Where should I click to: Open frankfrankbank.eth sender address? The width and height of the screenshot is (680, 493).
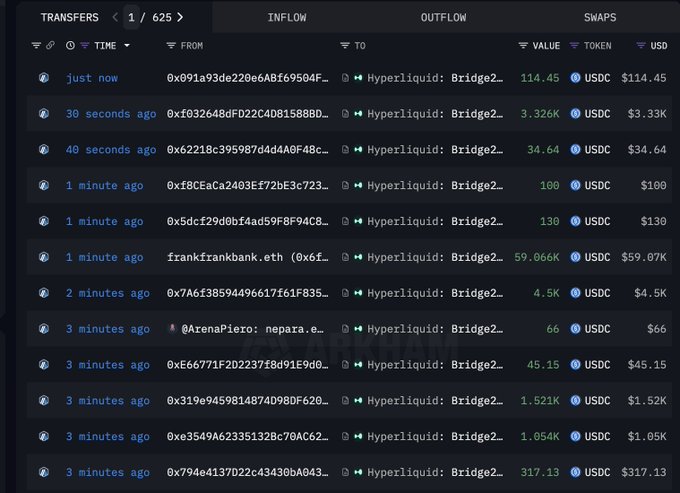pyautogui.click(x=247, y=257)
